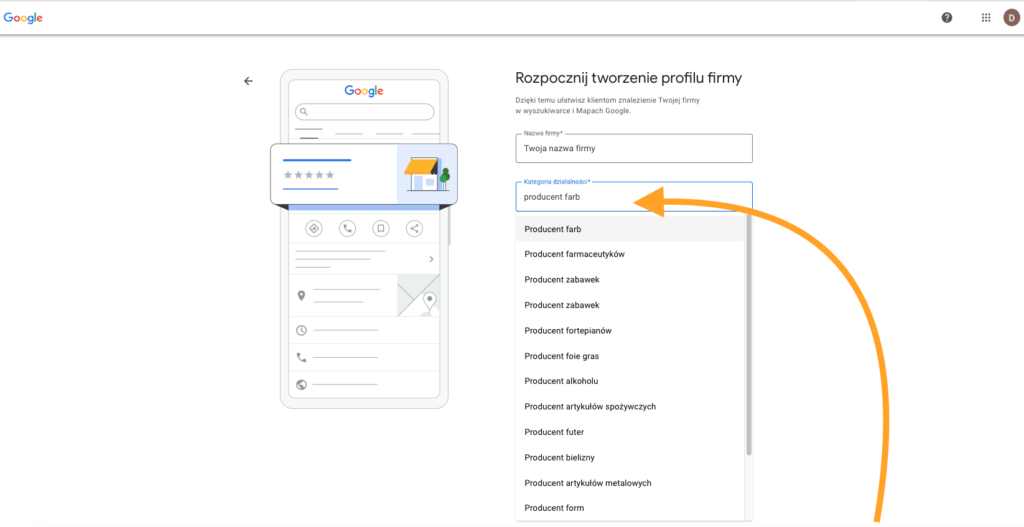The height and width of the screenshot is (527, 1024).
Task: Select 'Producent form' category
Action: 630,507
